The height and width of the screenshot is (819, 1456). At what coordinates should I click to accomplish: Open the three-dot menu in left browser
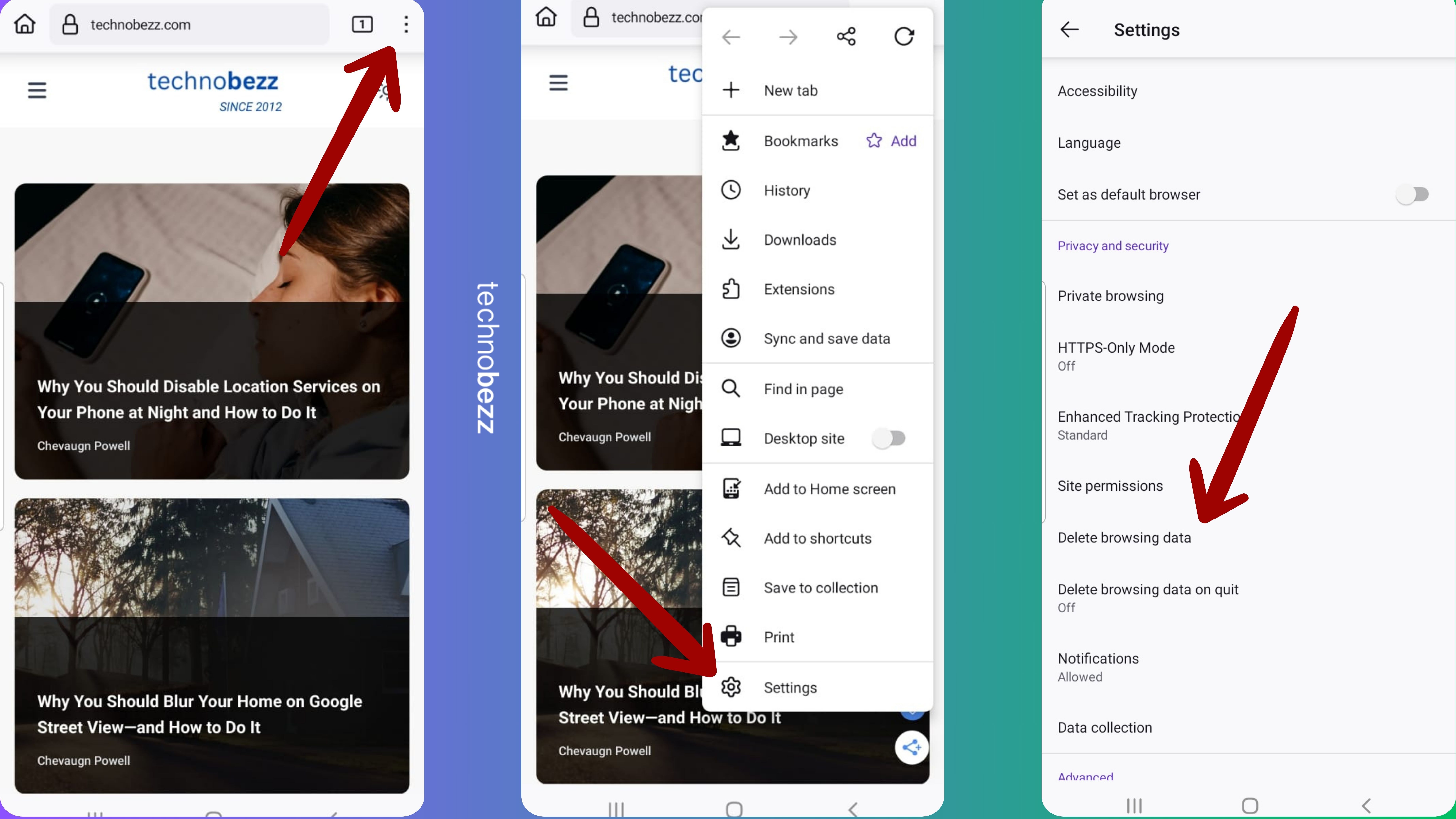[406, 24]
